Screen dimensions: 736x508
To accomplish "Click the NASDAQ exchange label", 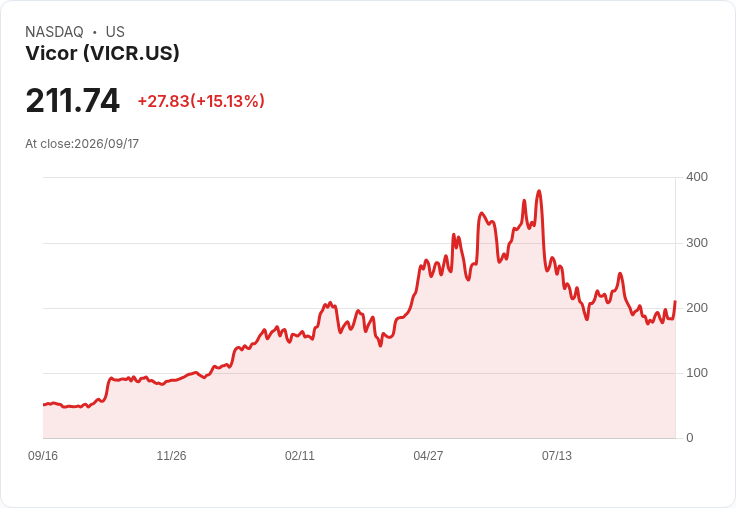I will tap(54, 32).
